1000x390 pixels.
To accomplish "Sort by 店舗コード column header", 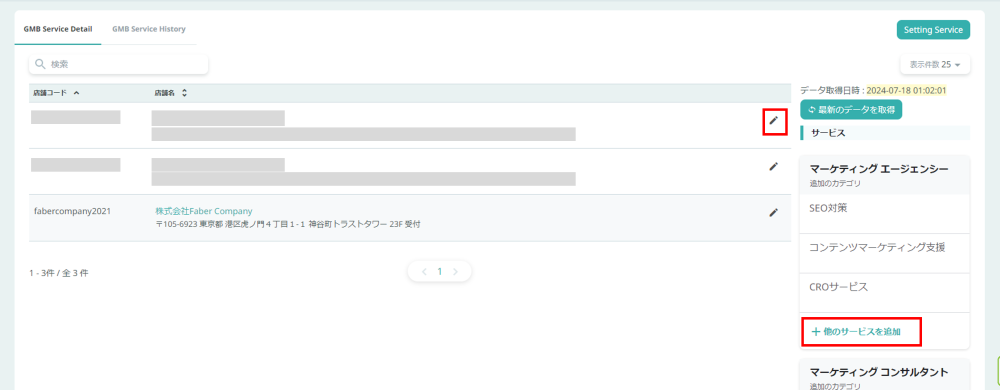I will (x=56, y=93).
